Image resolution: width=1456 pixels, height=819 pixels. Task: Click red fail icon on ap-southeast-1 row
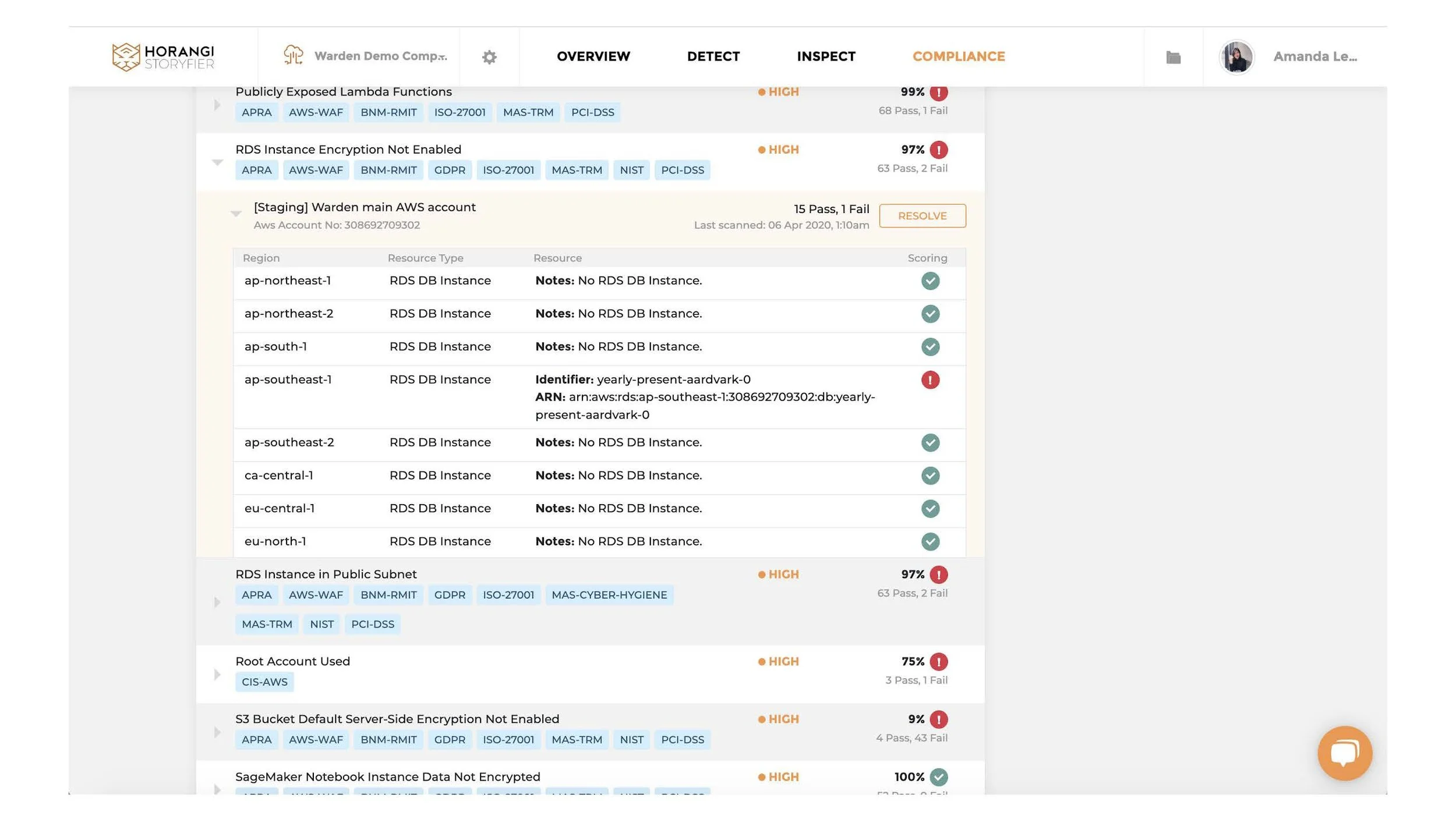pyautogui.click(x=930, y=380)
